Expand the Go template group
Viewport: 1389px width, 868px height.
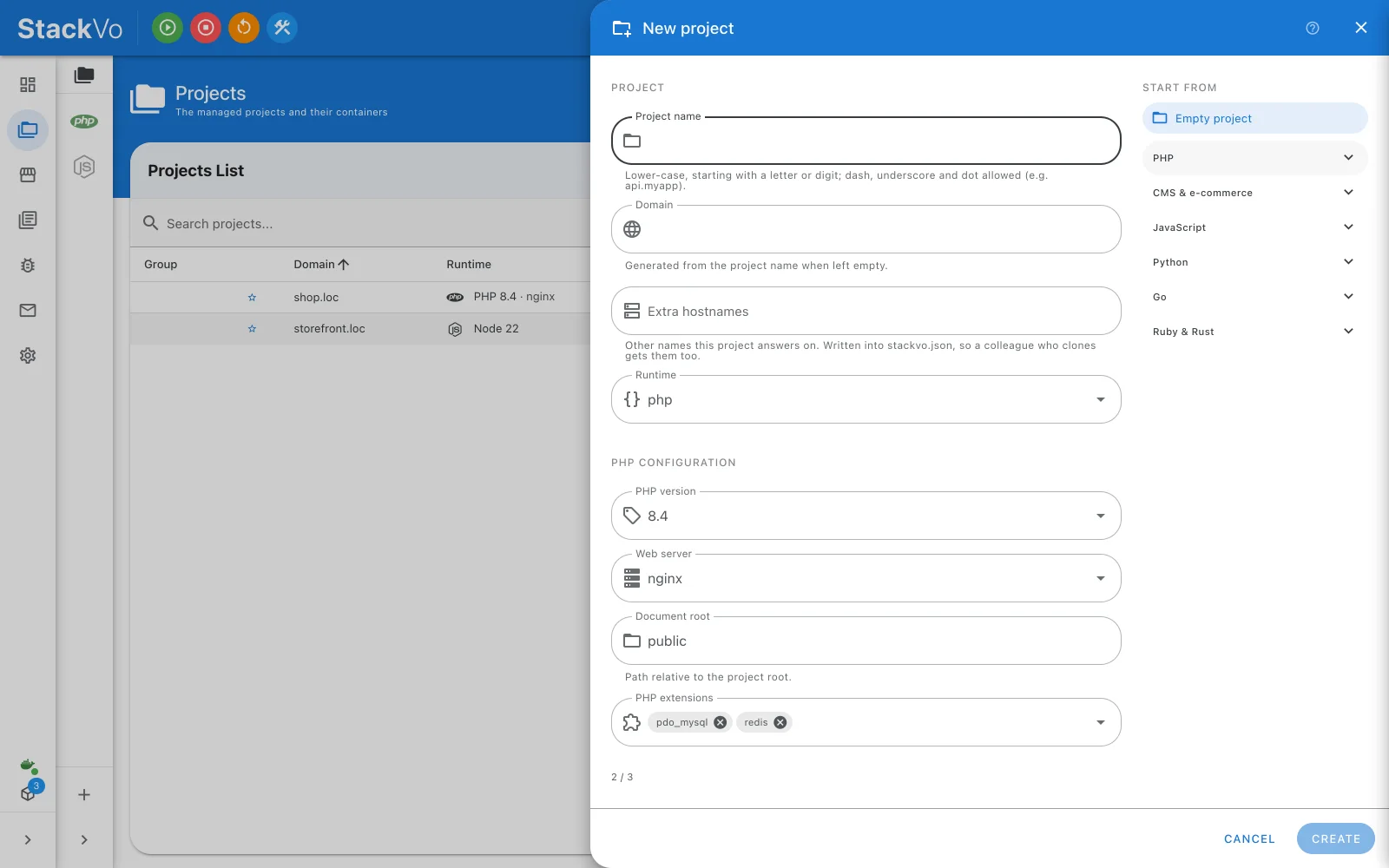pos(1254,297)
